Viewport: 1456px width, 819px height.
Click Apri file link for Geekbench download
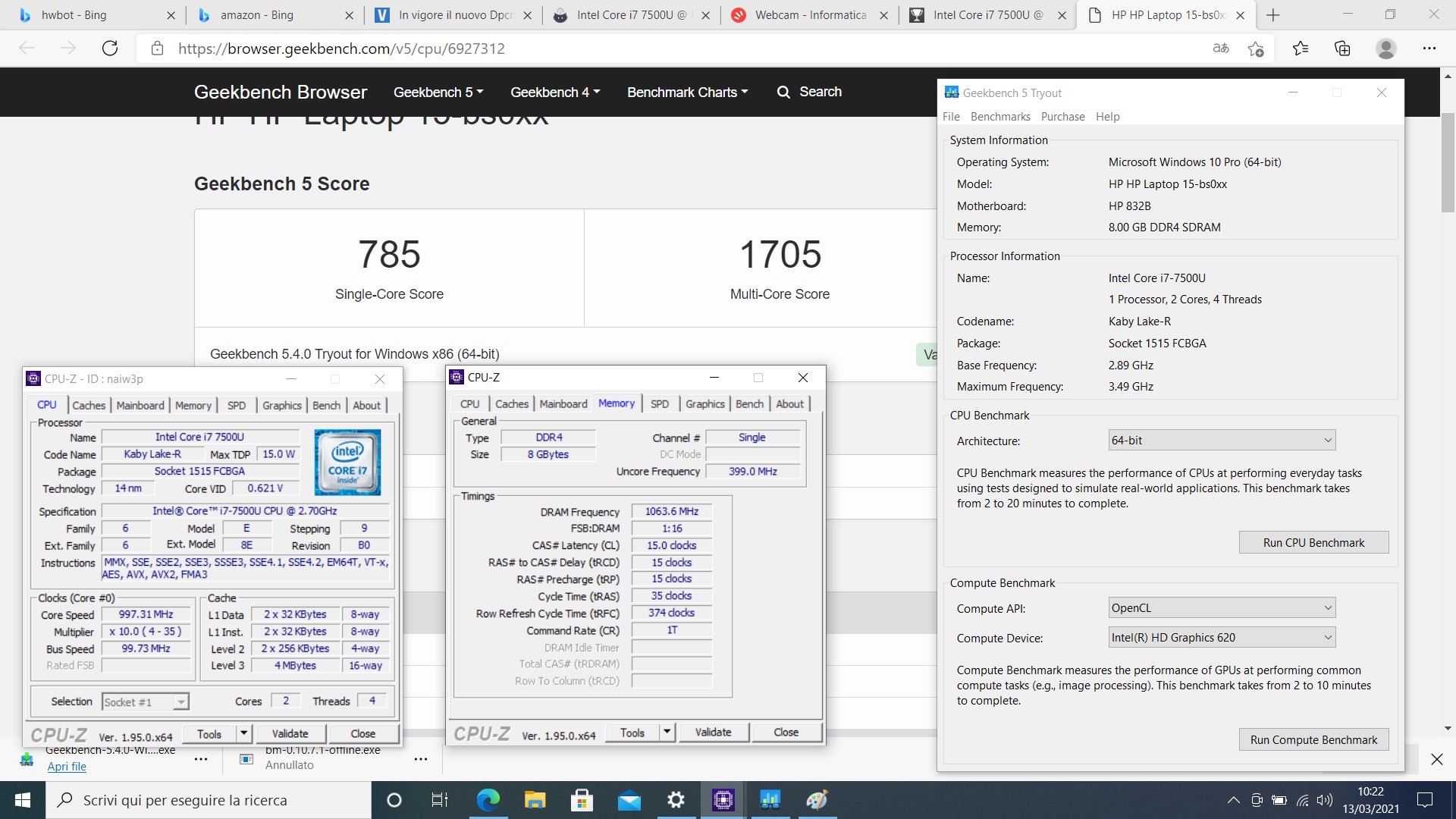(x=67, y=766)
